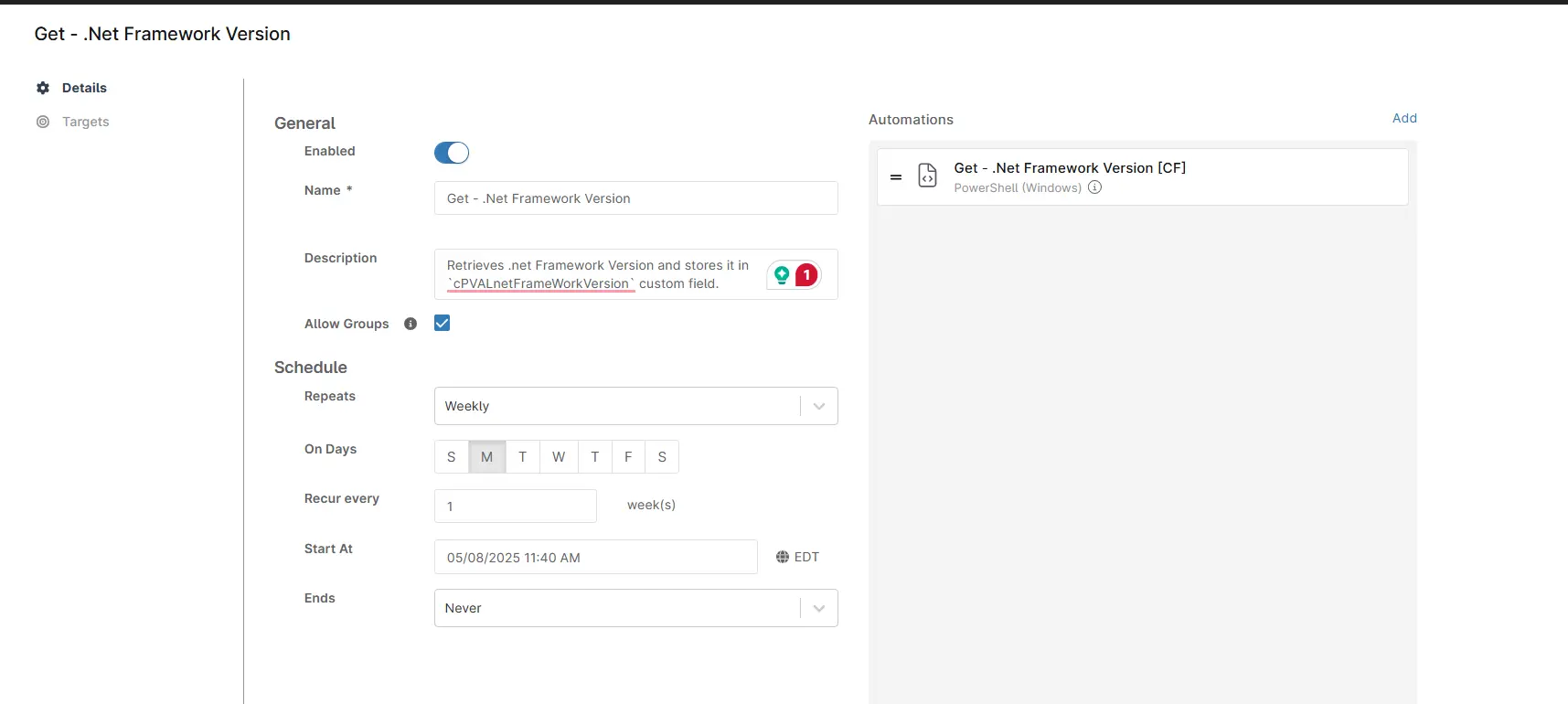Click the info icon beside PowerShell (Windows)
The height and width of the screenshot is (704, 1568).
point(1094,187)
